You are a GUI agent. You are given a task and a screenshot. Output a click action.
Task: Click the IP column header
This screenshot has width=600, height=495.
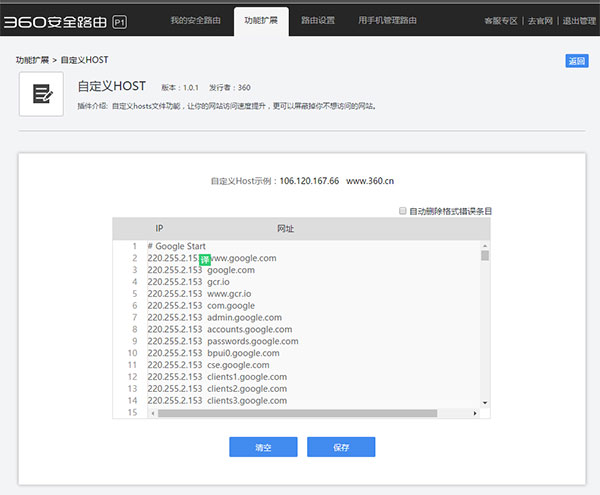coord(159,228)
